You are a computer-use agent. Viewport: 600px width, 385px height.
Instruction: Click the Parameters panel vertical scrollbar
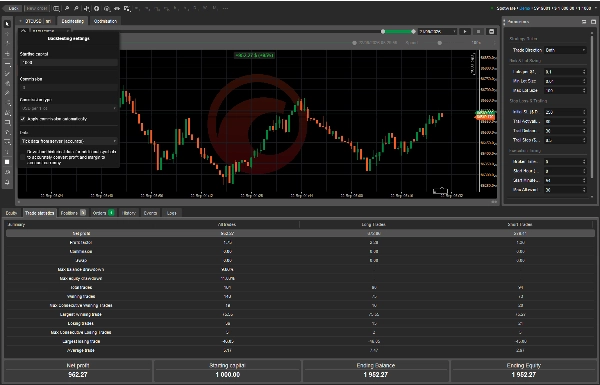point(592,107)
